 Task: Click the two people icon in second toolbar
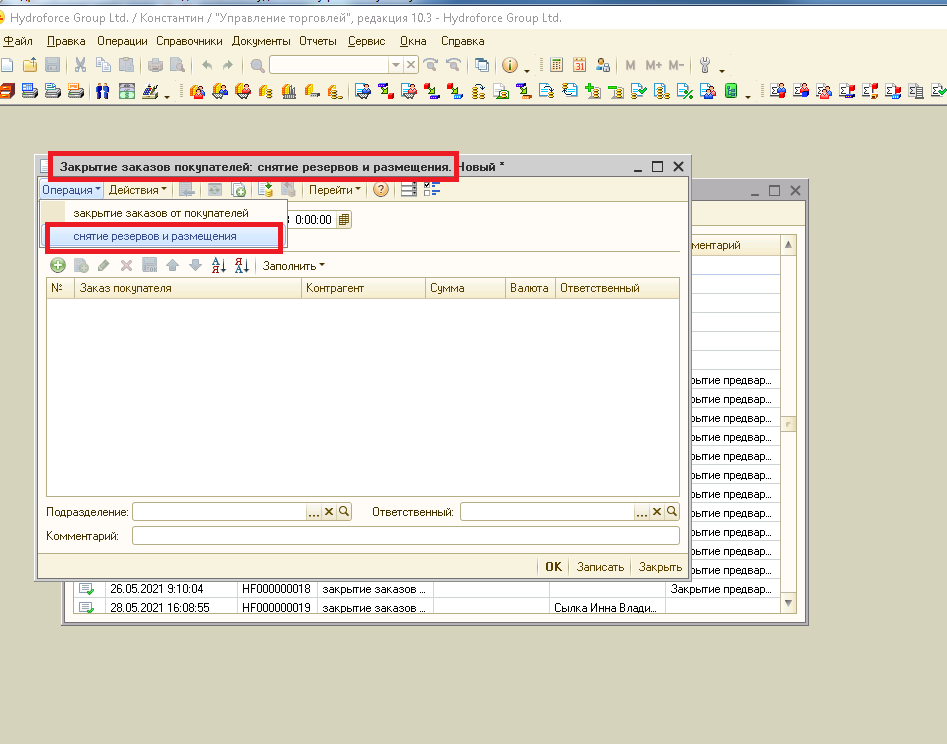click(x=103, y=92)
